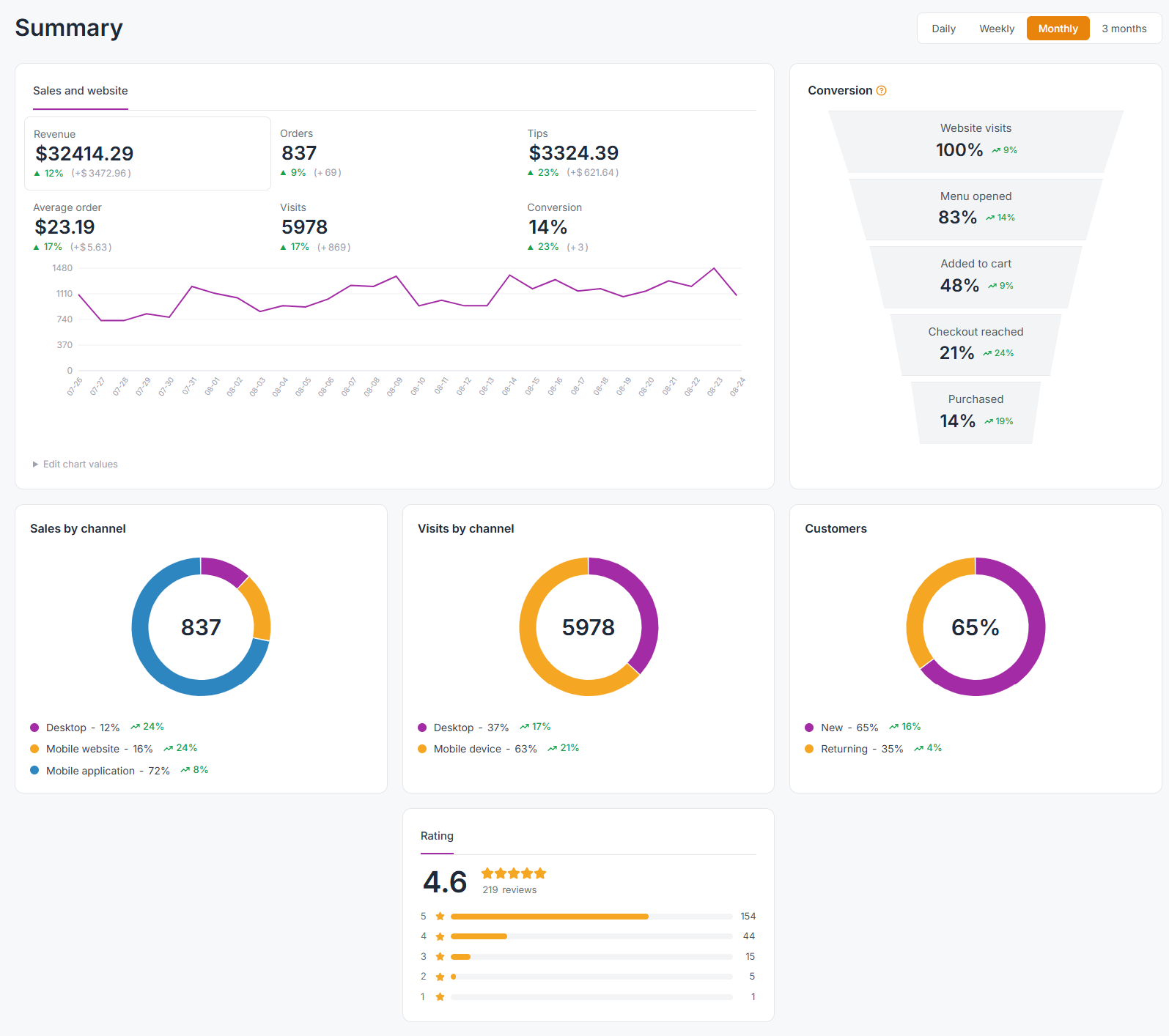Viewport: 1169px width, 1036px height.
Task: Click the purple New customers legend swatch
Action: [809, 728]
